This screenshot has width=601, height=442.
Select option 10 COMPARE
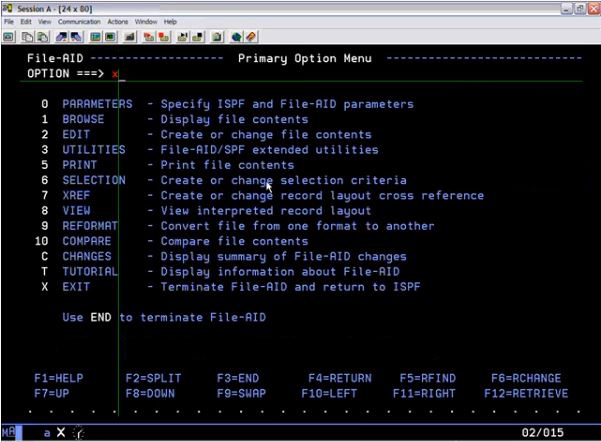pyautogui.click(x=73, y=241)
